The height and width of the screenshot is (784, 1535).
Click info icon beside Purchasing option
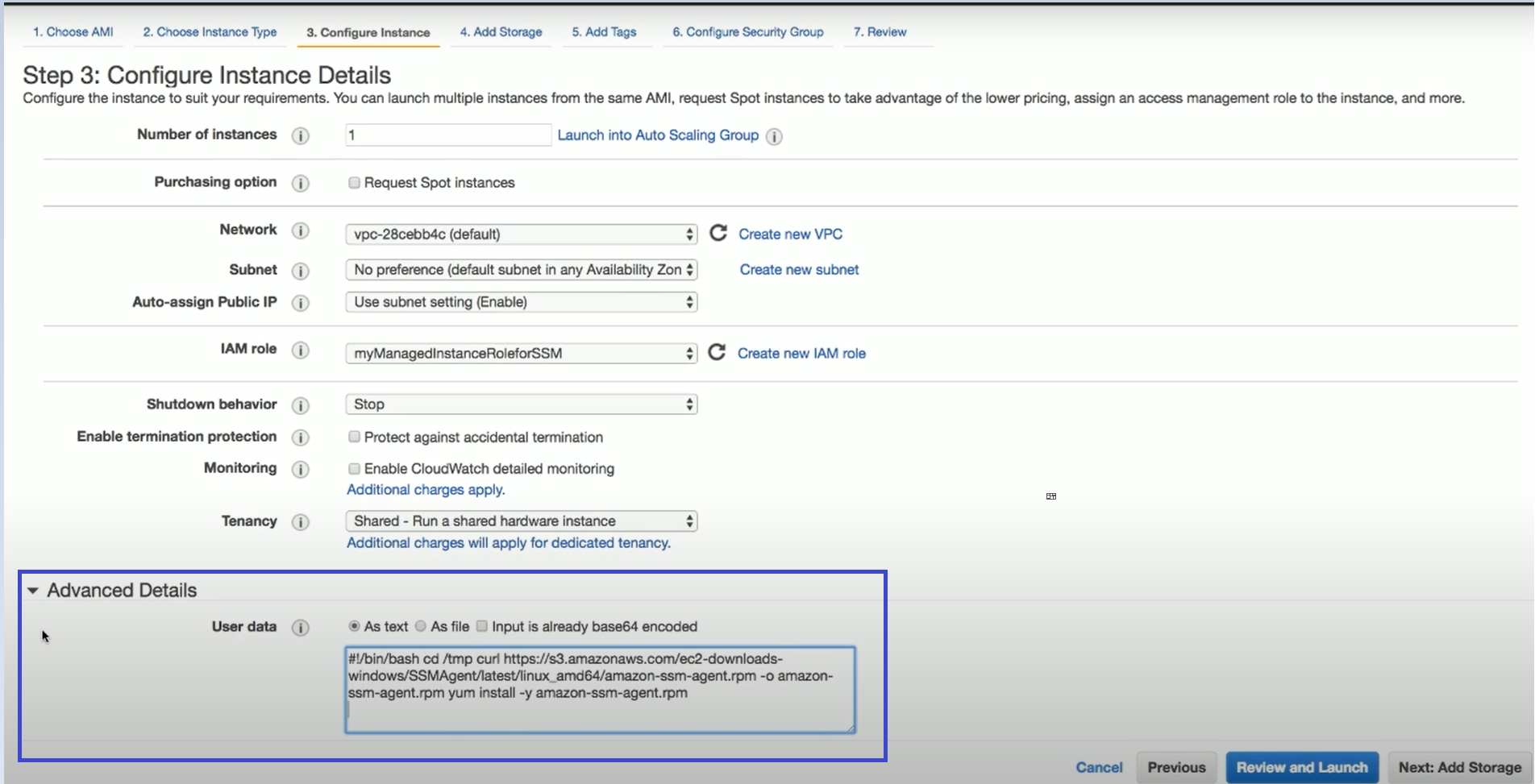click(300, 183)
